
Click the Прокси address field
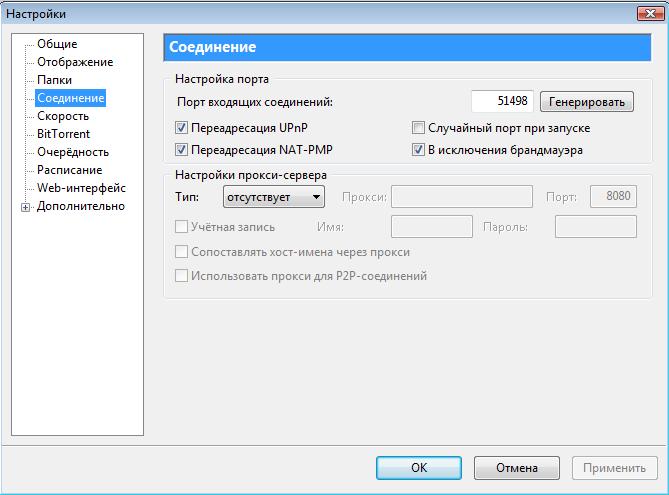tap(462, 197)
